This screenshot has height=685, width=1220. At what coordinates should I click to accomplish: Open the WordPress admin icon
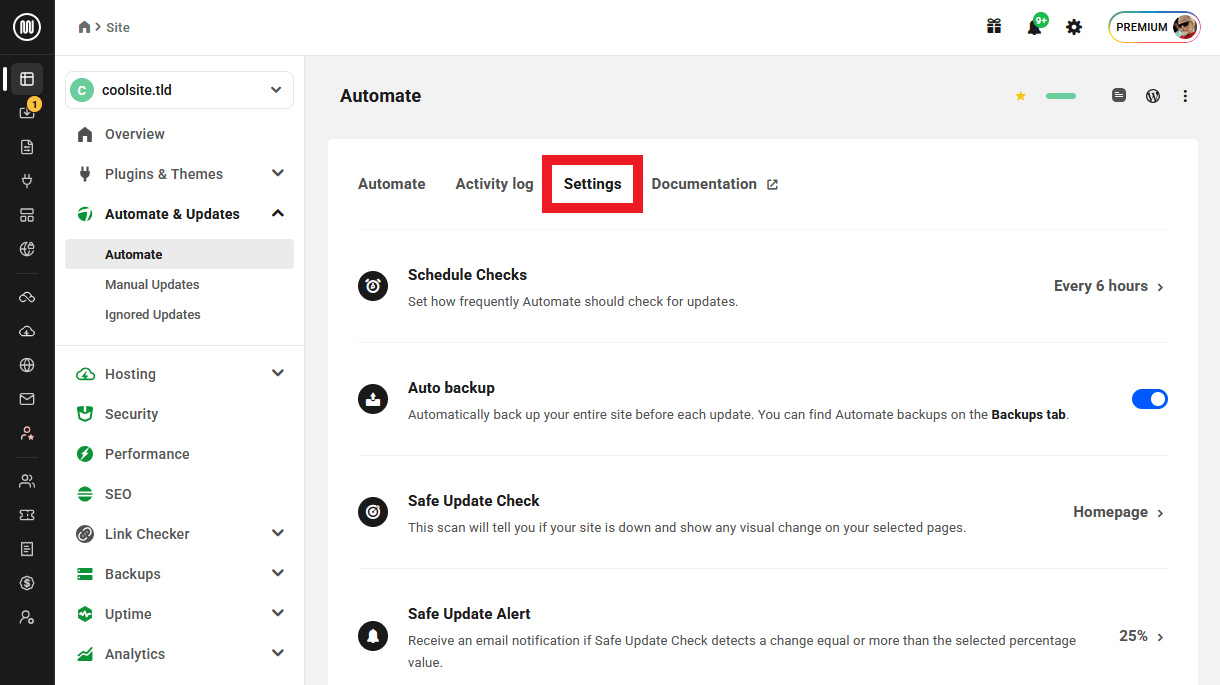point(1153,96)
